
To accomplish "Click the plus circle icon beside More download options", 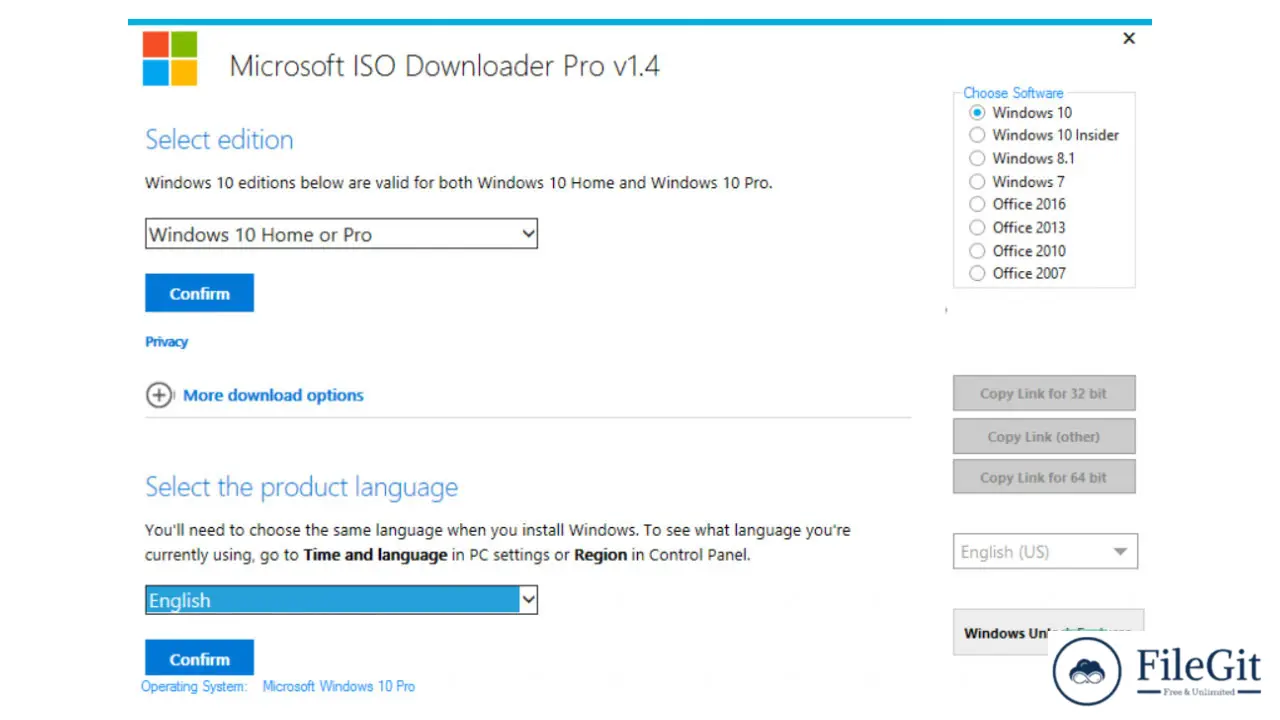I will point(159,395).
